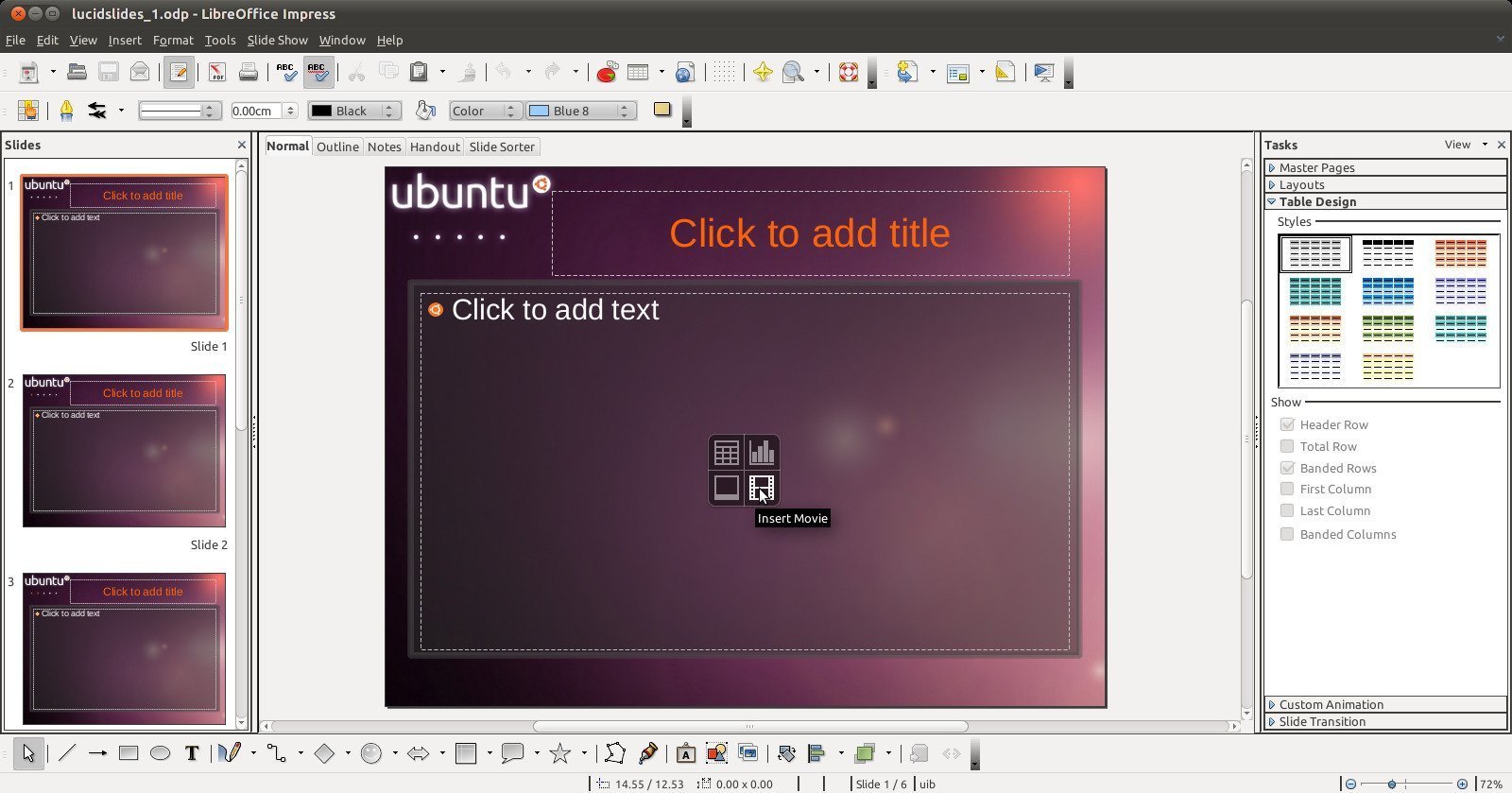Open the Slide Show menu
This screenshot has width=1512, height=793.
click(278, 40)
